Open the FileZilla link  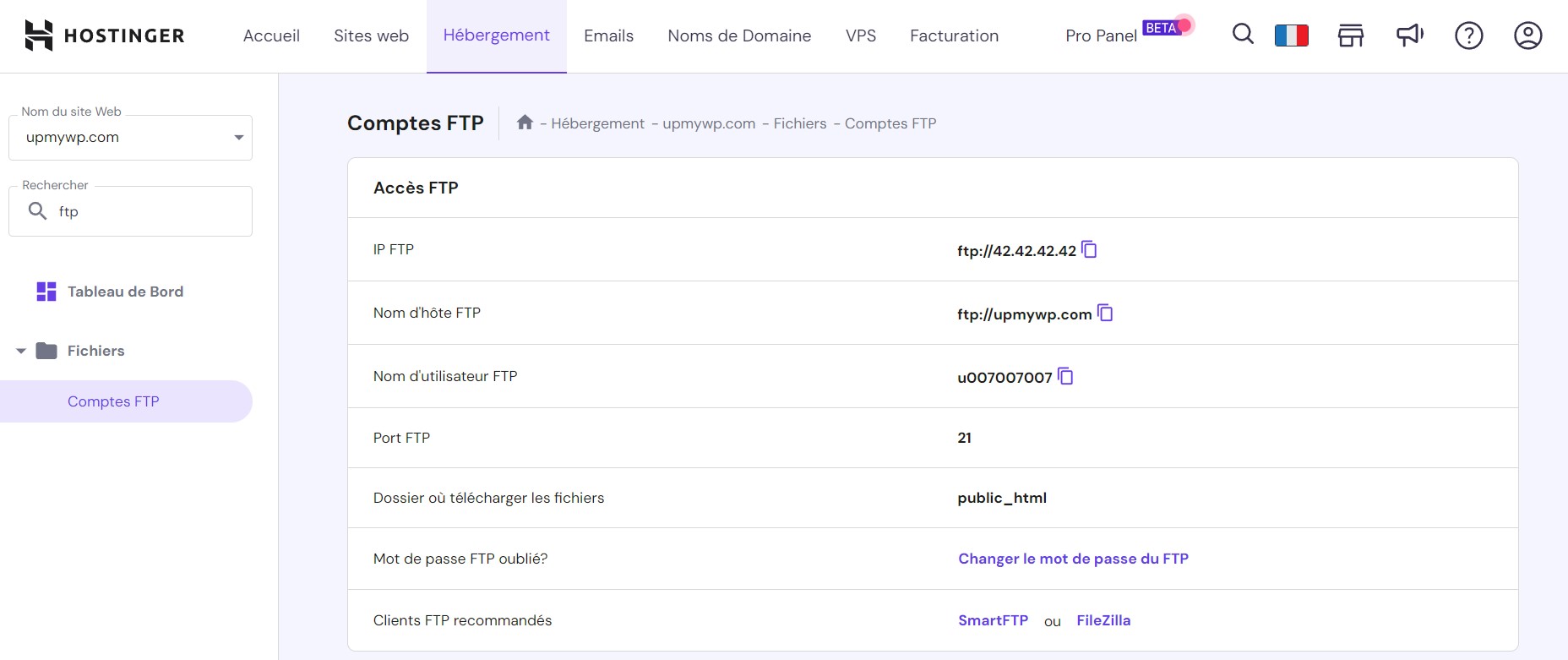pyautogui.click(x=1103, y=620)
